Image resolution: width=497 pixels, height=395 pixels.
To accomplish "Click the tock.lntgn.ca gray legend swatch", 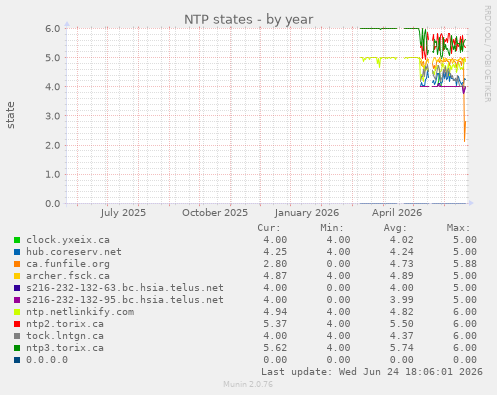I will tap(17, 336).
